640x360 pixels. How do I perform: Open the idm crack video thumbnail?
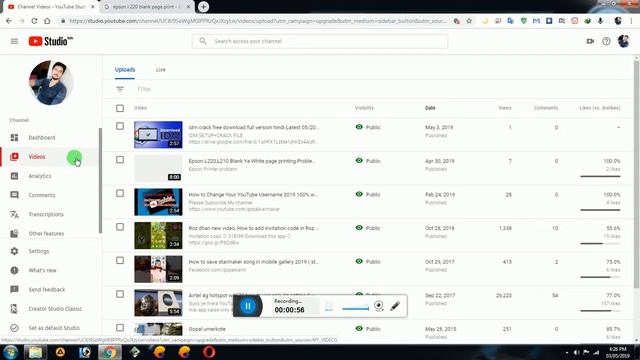(x=158, y=134)
